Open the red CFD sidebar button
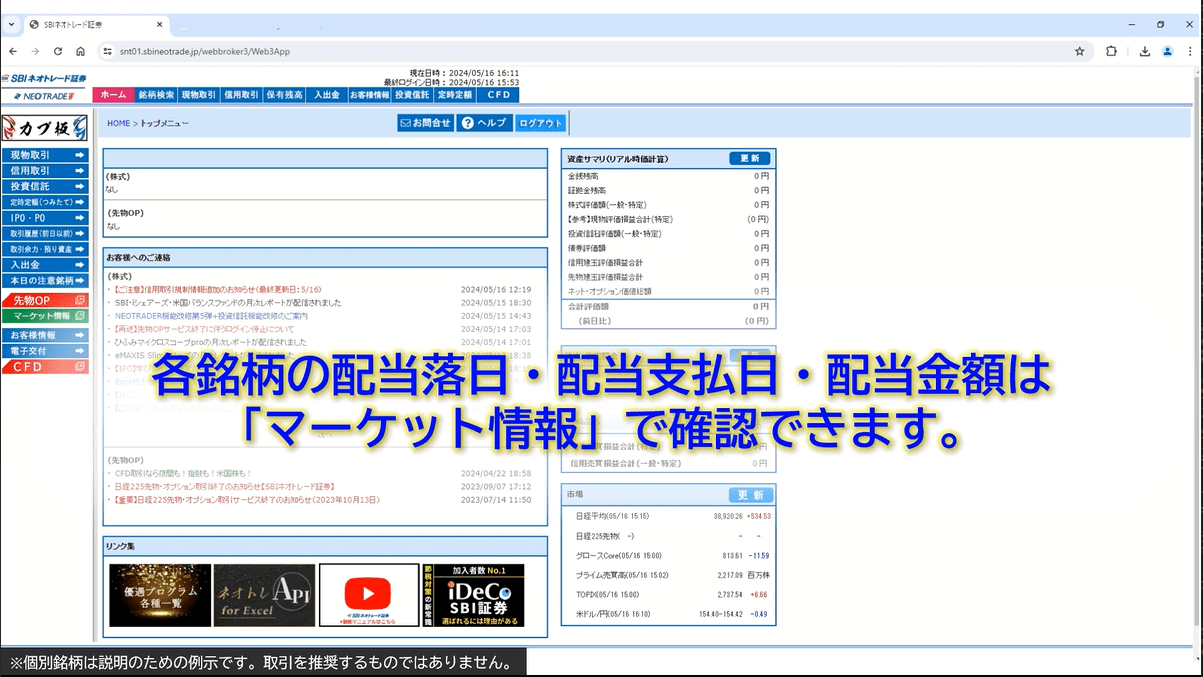Image resolution: width=1203 pixels, height=677 pixels. pyautogui.click(x=45, y=367)
